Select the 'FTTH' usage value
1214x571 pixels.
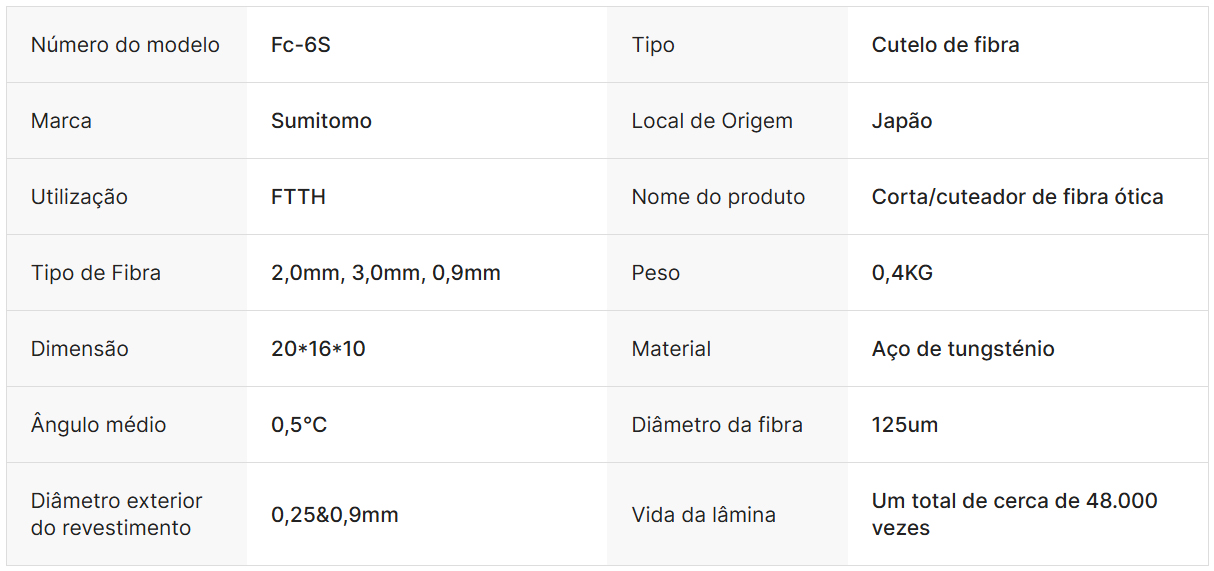click(x=298, y=197)
